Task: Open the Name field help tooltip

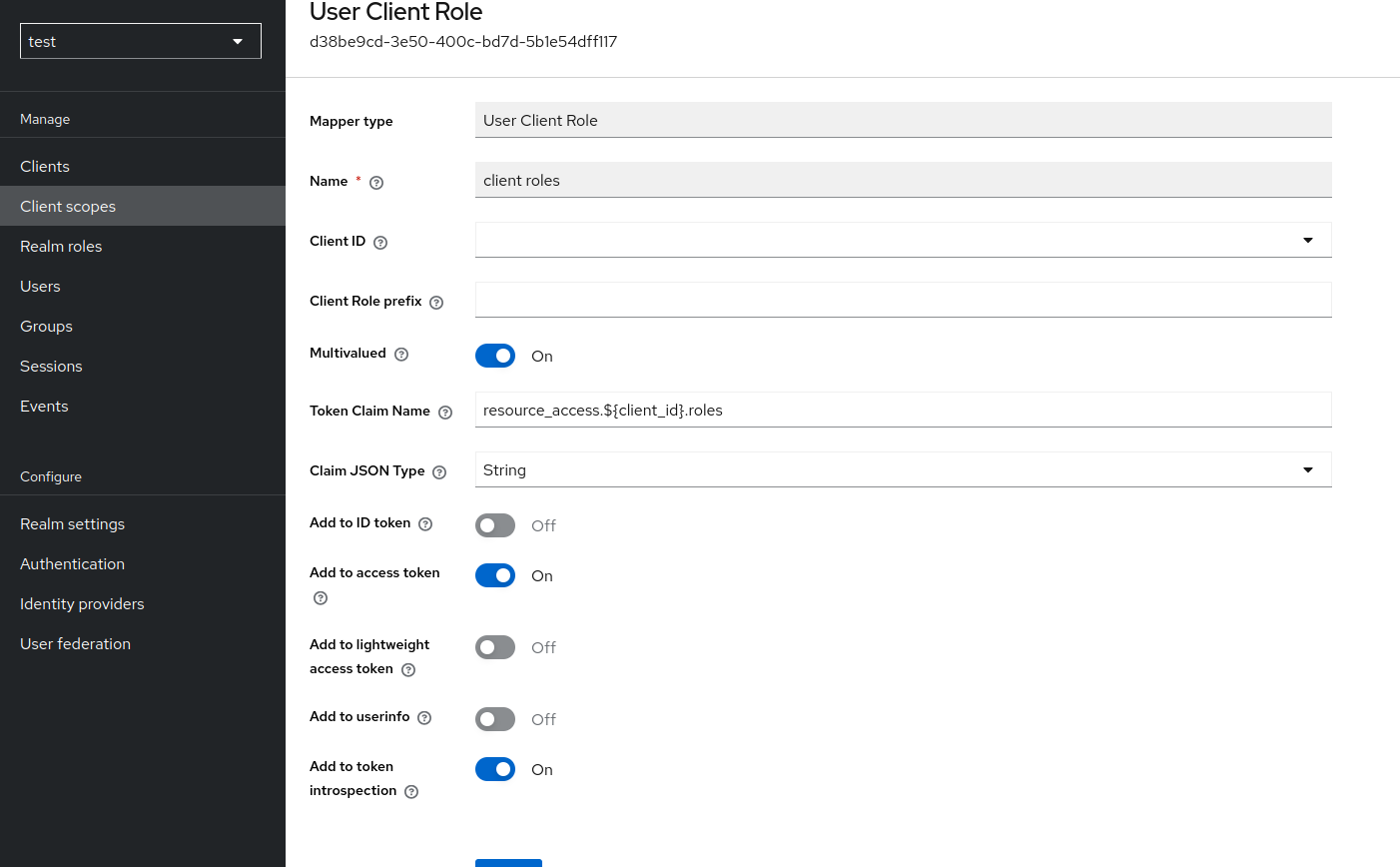Action: tap(375, 182)
